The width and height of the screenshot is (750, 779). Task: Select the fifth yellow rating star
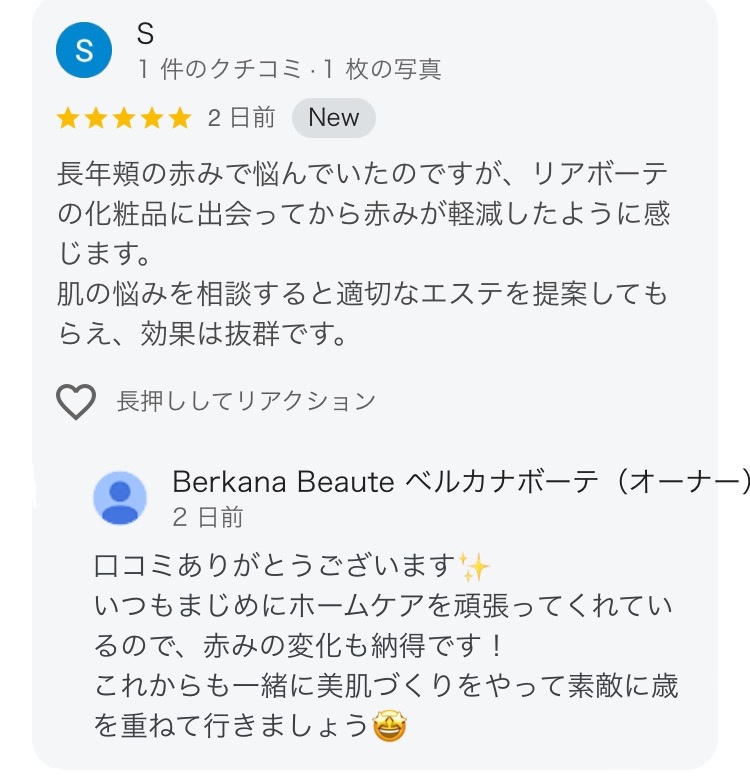pyautogui.click(x=180, y=119)
